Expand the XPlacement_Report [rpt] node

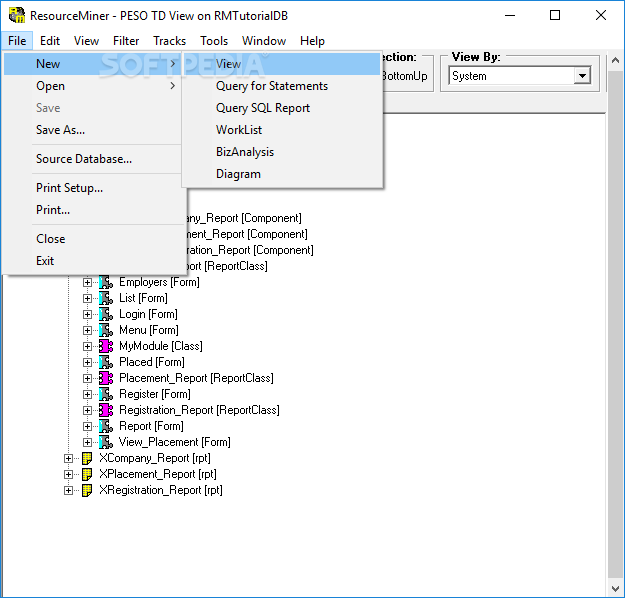(x=68, y=474)
